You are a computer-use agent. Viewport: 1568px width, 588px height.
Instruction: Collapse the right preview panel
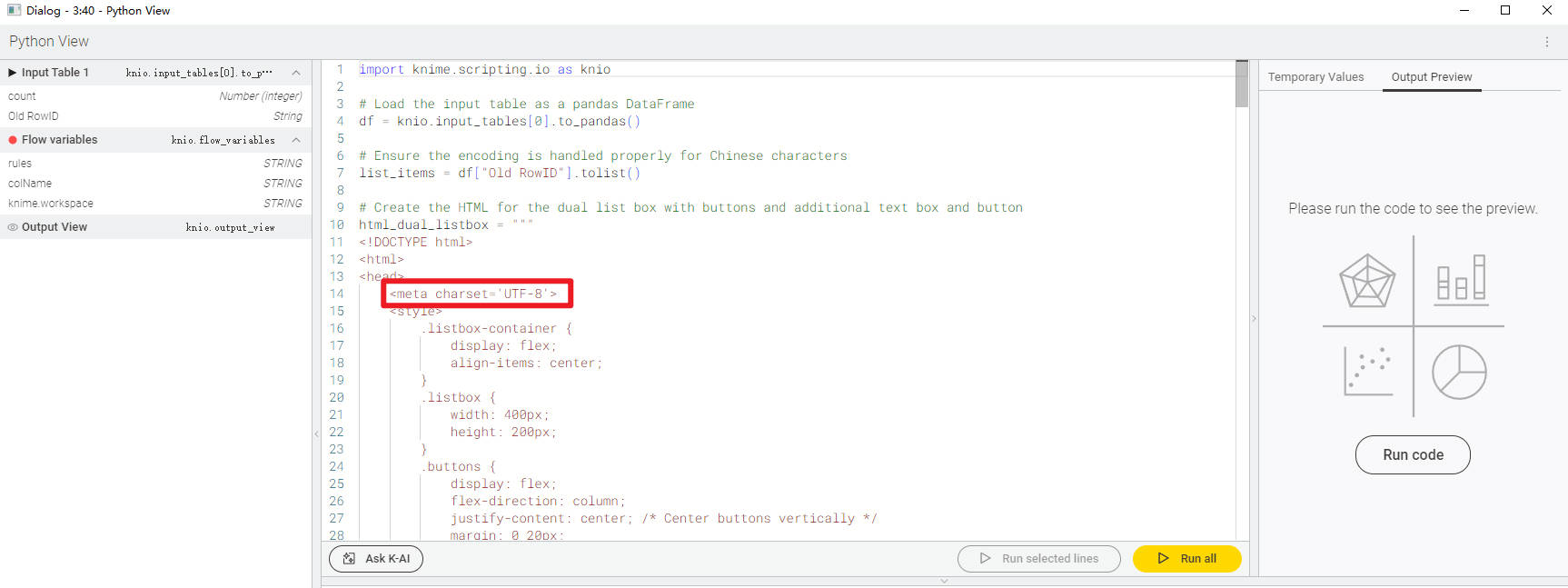pos(1254,319)
